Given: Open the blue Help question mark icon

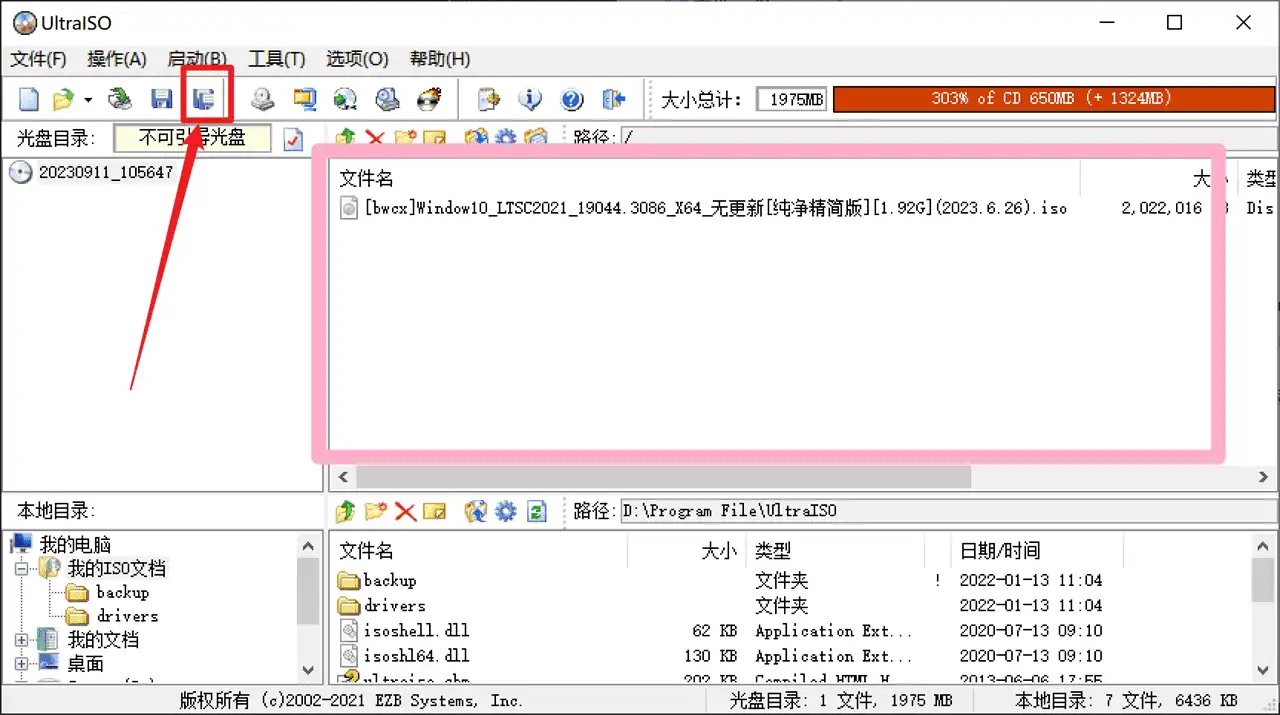Looking at the screenshot, I should [x=571, y=99].
